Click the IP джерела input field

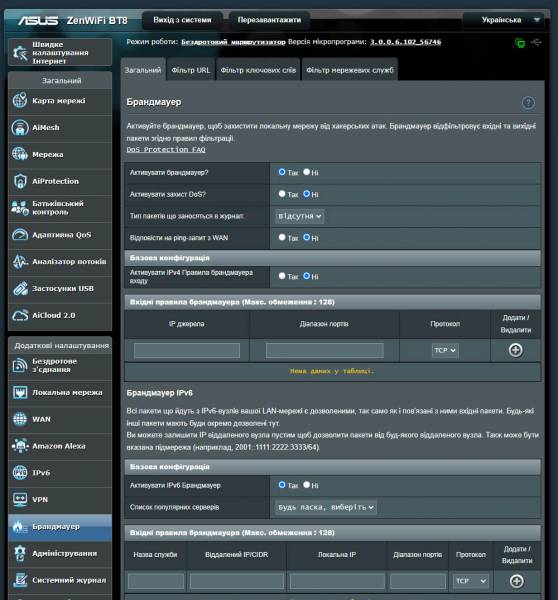(x=187, y=351)
